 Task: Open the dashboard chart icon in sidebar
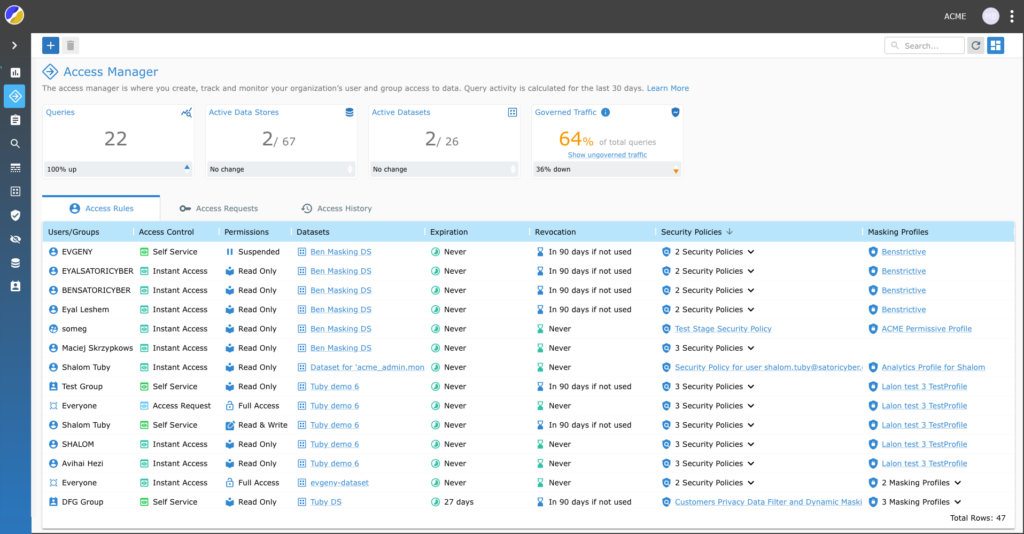click(15, 72)
